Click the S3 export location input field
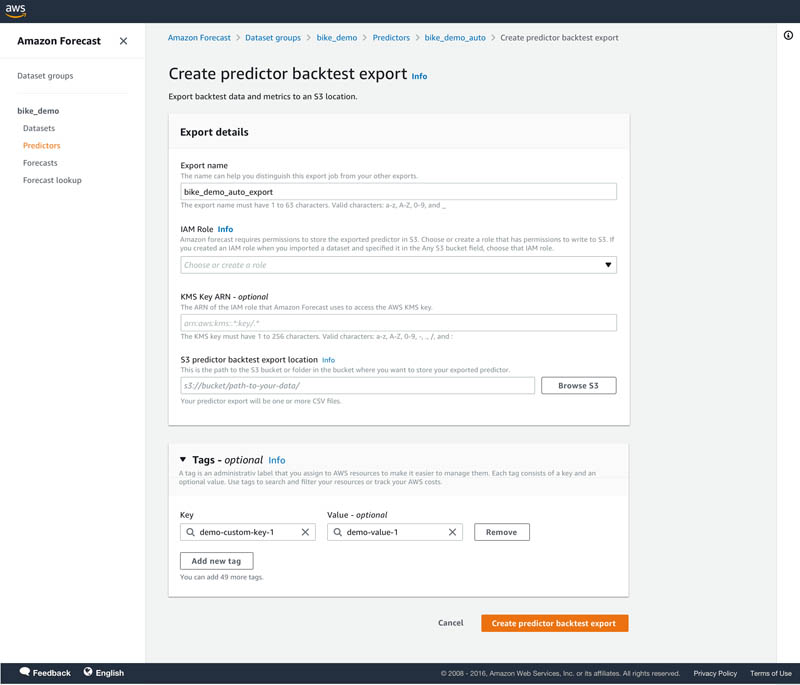This screenshot has width=800, height=685. 357,386
